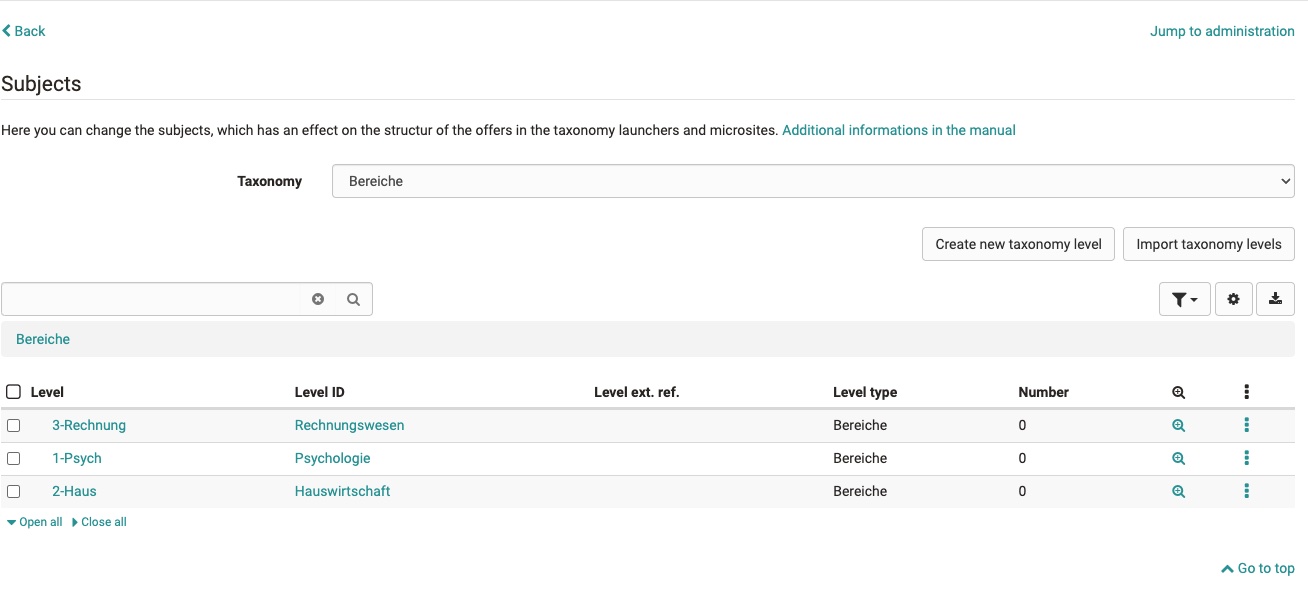Sort by Level ext. ref. column header
1308x607 pixels.
[636, 392]
